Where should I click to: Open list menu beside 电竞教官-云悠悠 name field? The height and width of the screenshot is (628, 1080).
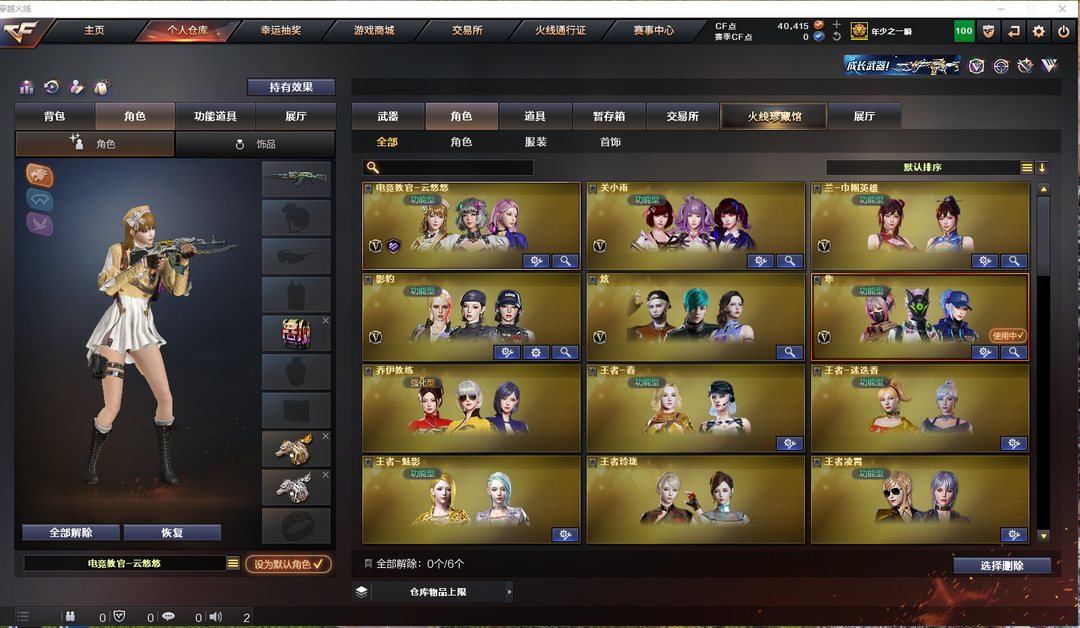233,563
